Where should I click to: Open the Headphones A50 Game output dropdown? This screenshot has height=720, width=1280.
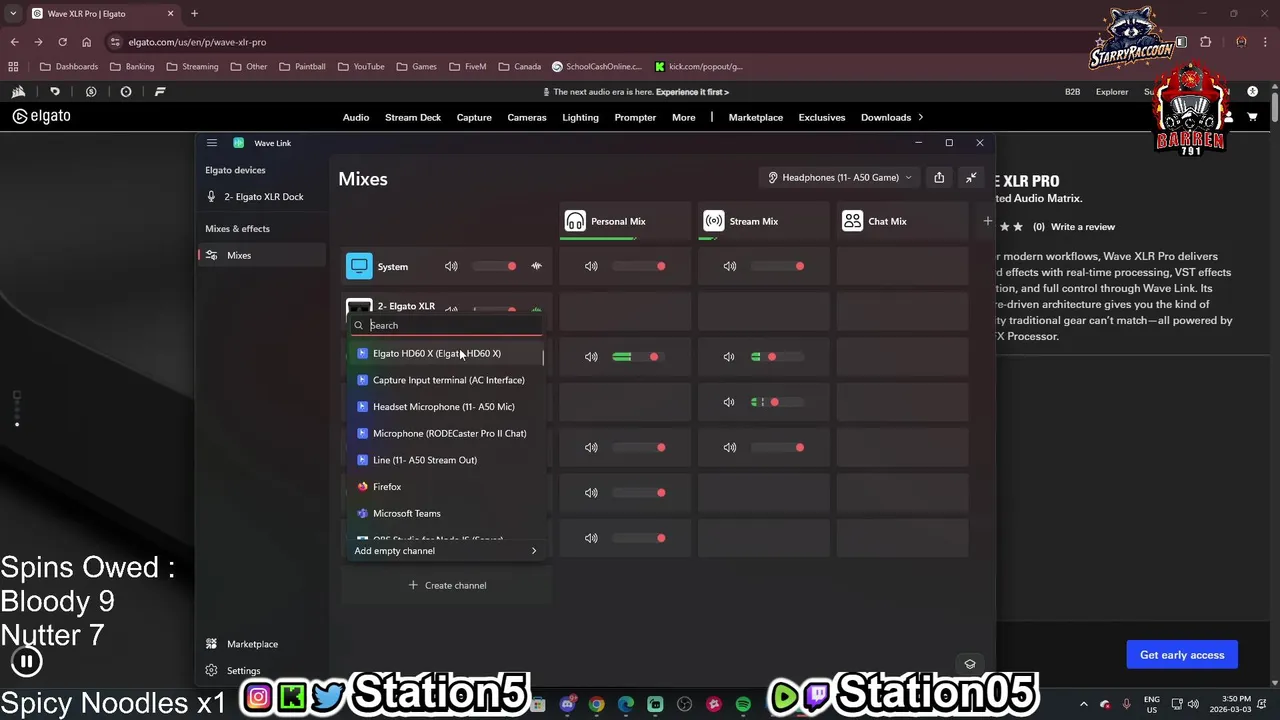pos(840,178)
